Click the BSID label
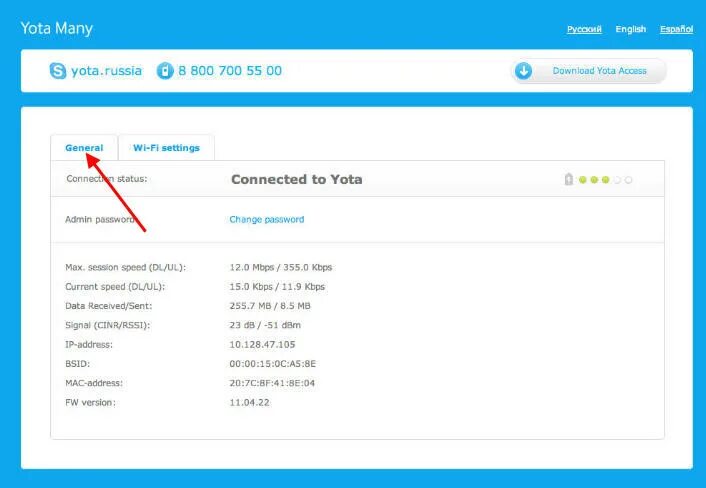The width and height of the screenshot is (706, 488). pos(77,364)
